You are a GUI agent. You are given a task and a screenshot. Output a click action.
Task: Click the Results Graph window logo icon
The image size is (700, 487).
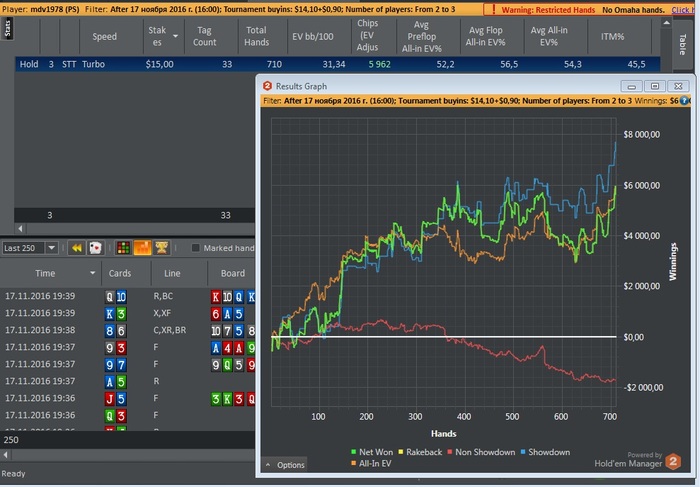click(x=267, y=86)
